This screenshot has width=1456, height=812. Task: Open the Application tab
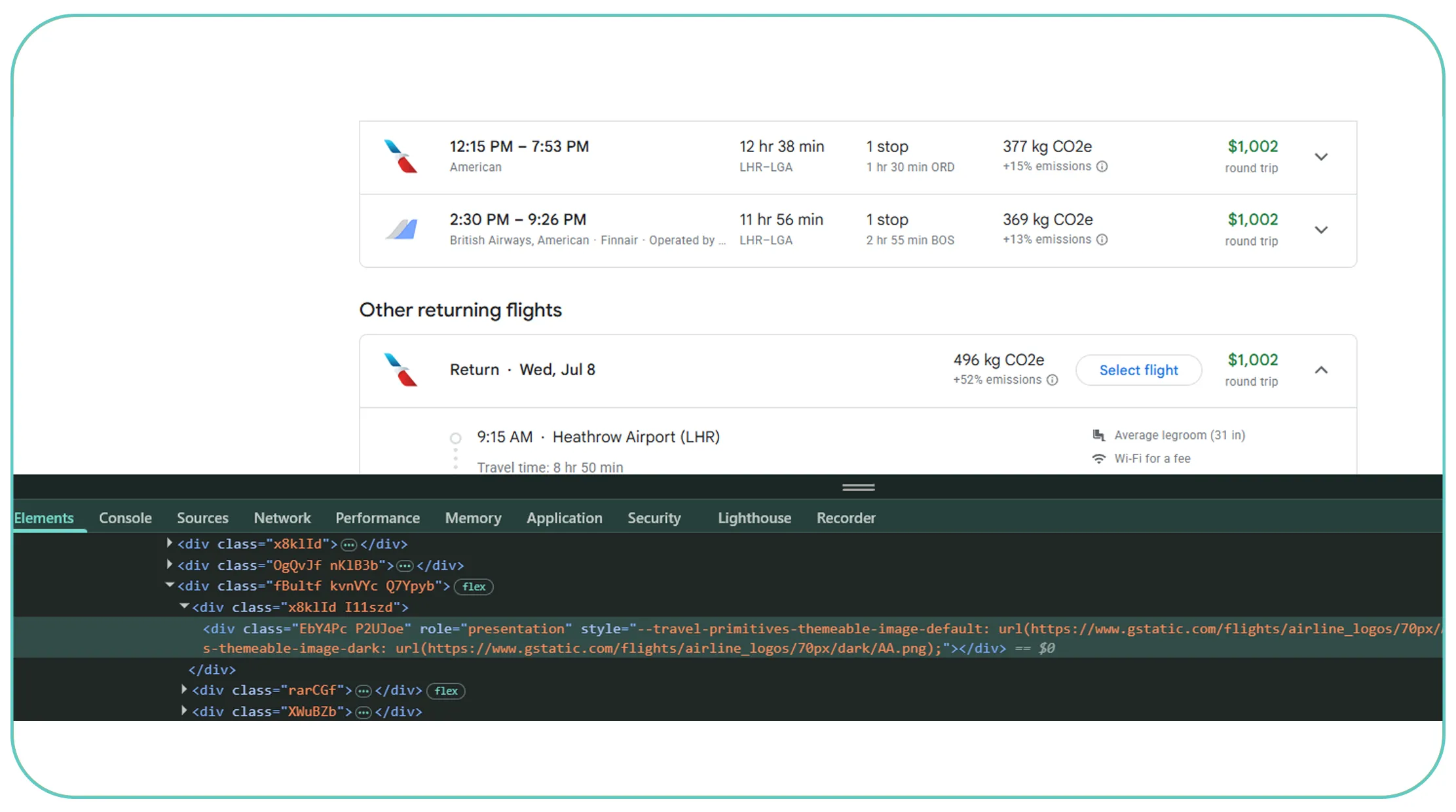pyautogui.click(x=565, y=518)
